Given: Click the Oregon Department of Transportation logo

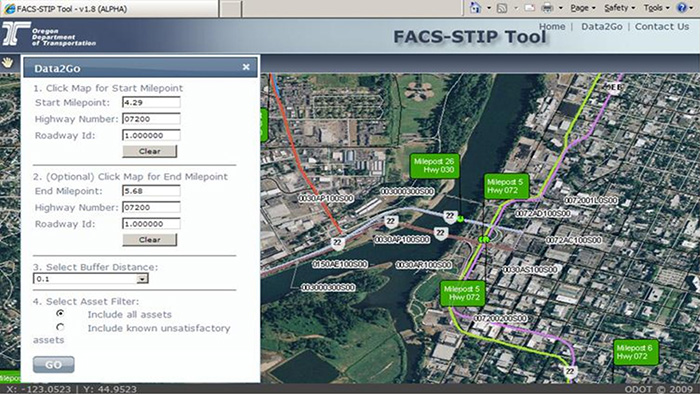Looking at the screenshot, I should tap(49, 35).
